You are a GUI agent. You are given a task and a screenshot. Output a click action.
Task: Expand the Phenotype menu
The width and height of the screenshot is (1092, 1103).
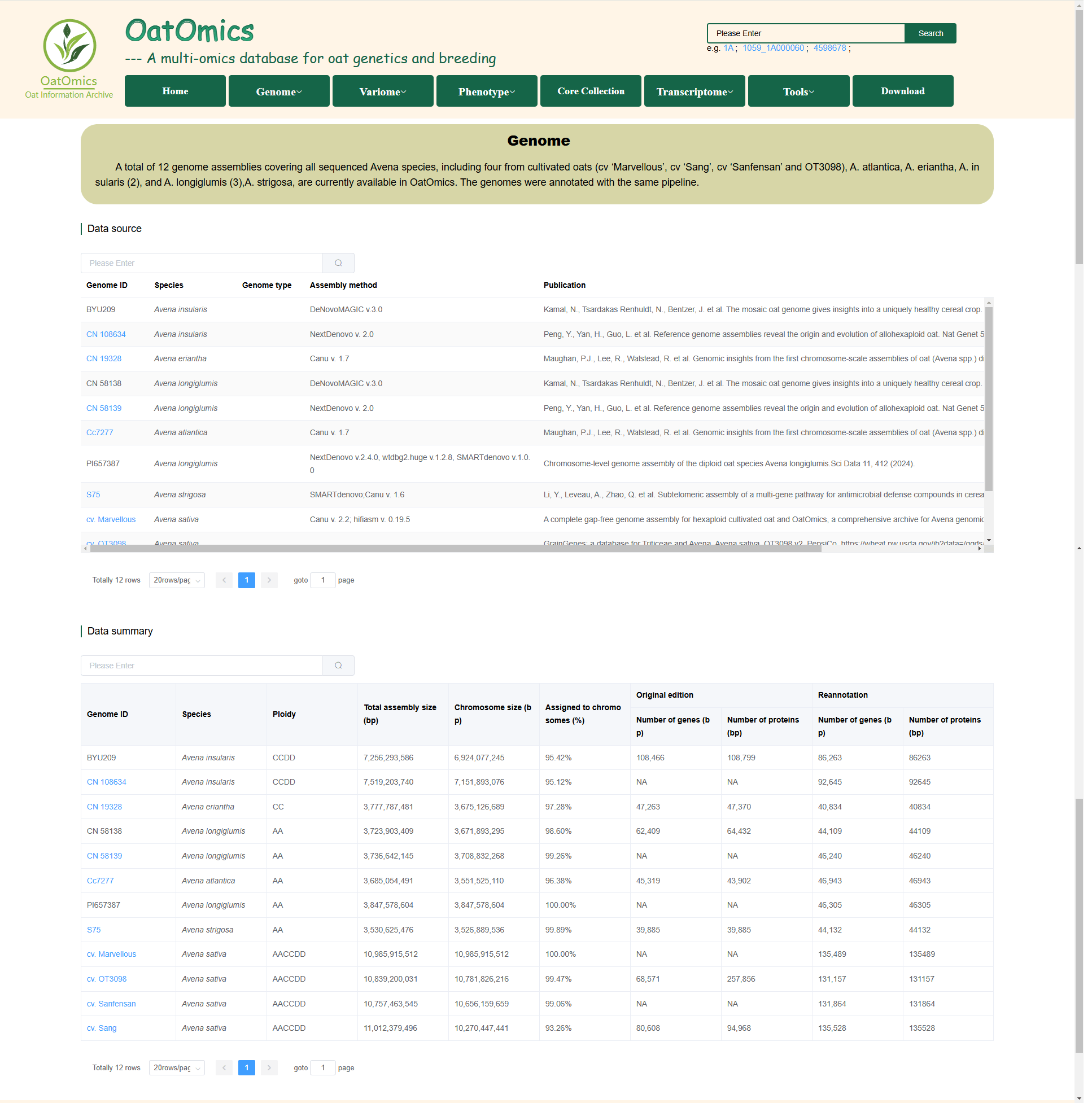tap(487, 91)
